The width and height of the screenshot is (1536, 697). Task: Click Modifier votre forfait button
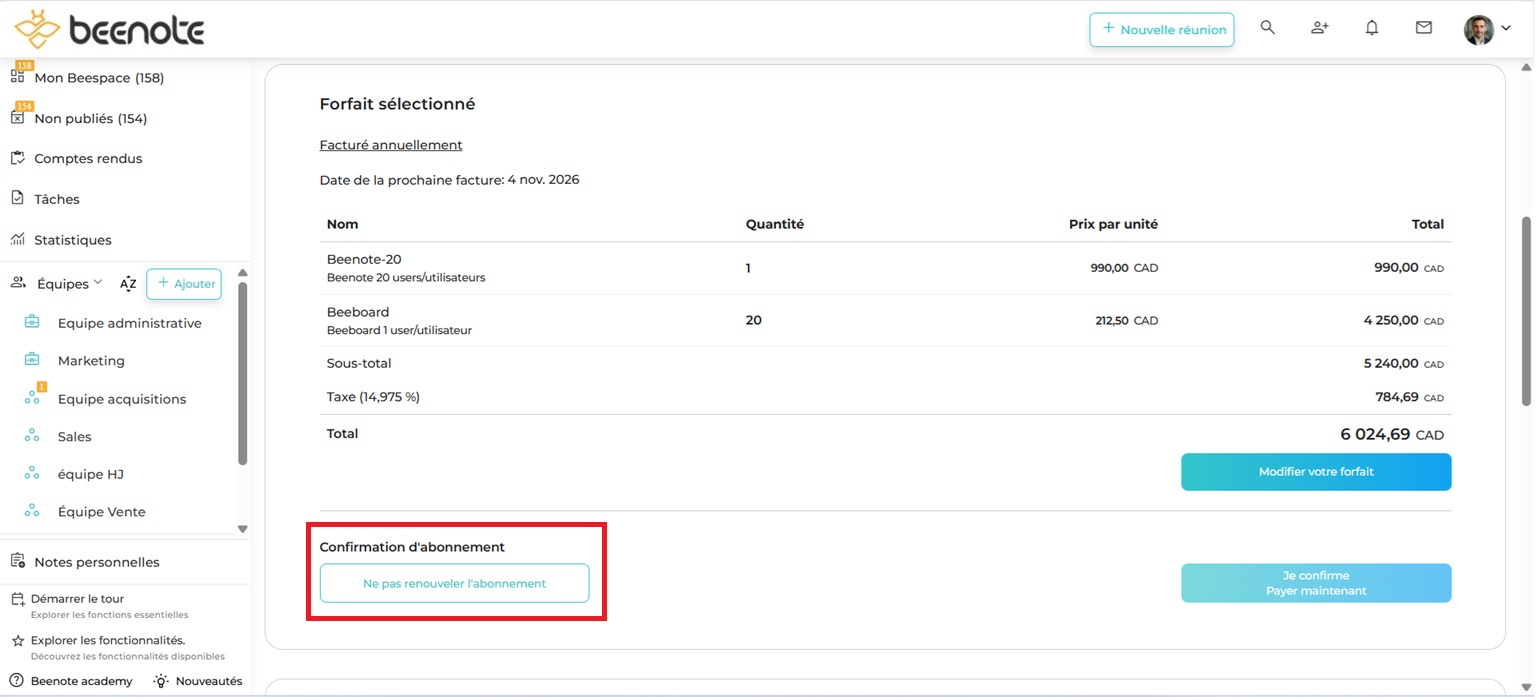1315,472
